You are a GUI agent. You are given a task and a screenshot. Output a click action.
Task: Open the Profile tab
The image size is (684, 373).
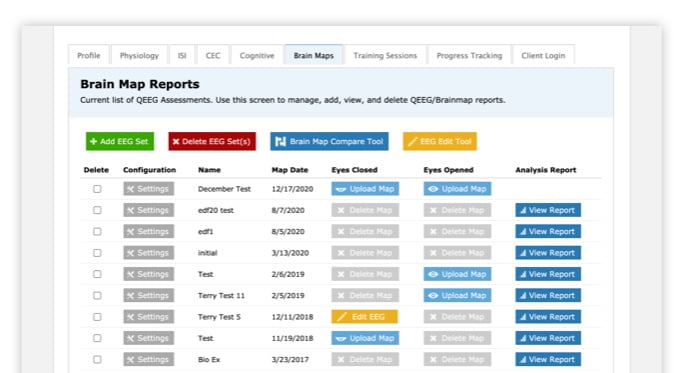[89, 56]
